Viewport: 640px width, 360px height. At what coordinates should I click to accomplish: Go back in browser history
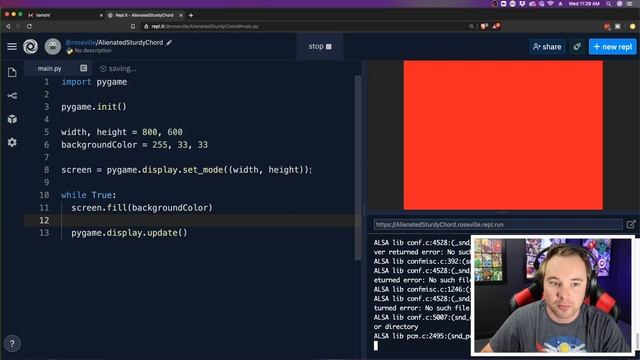pyautogui.click(x=8, y=26)
